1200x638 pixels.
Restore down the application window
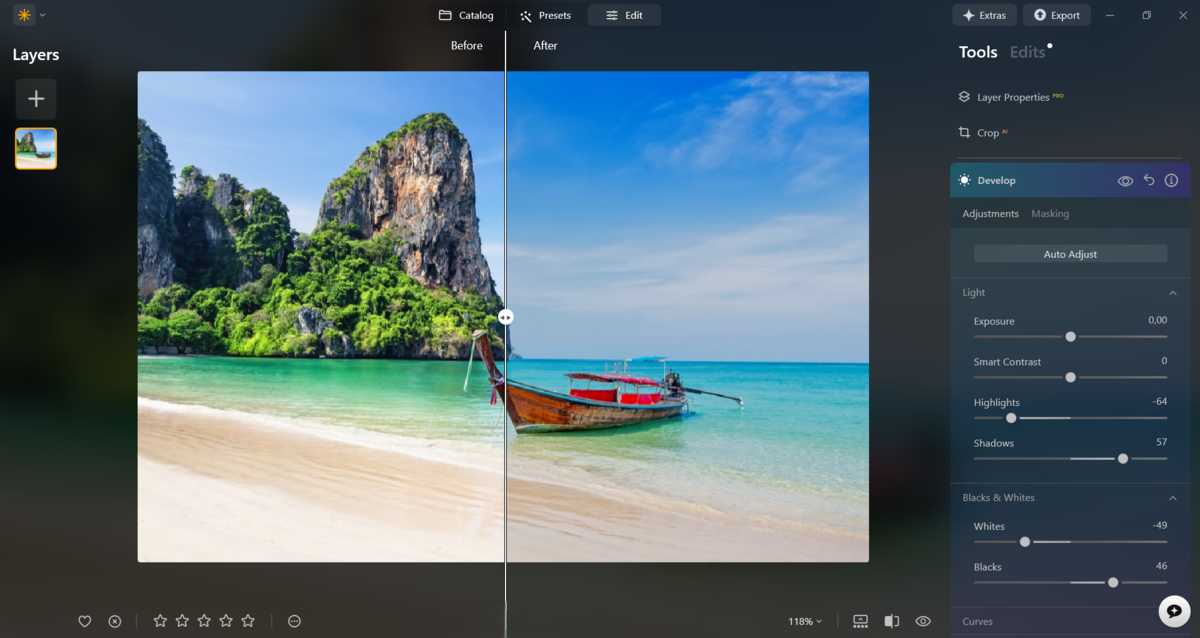click(1146, 15)
